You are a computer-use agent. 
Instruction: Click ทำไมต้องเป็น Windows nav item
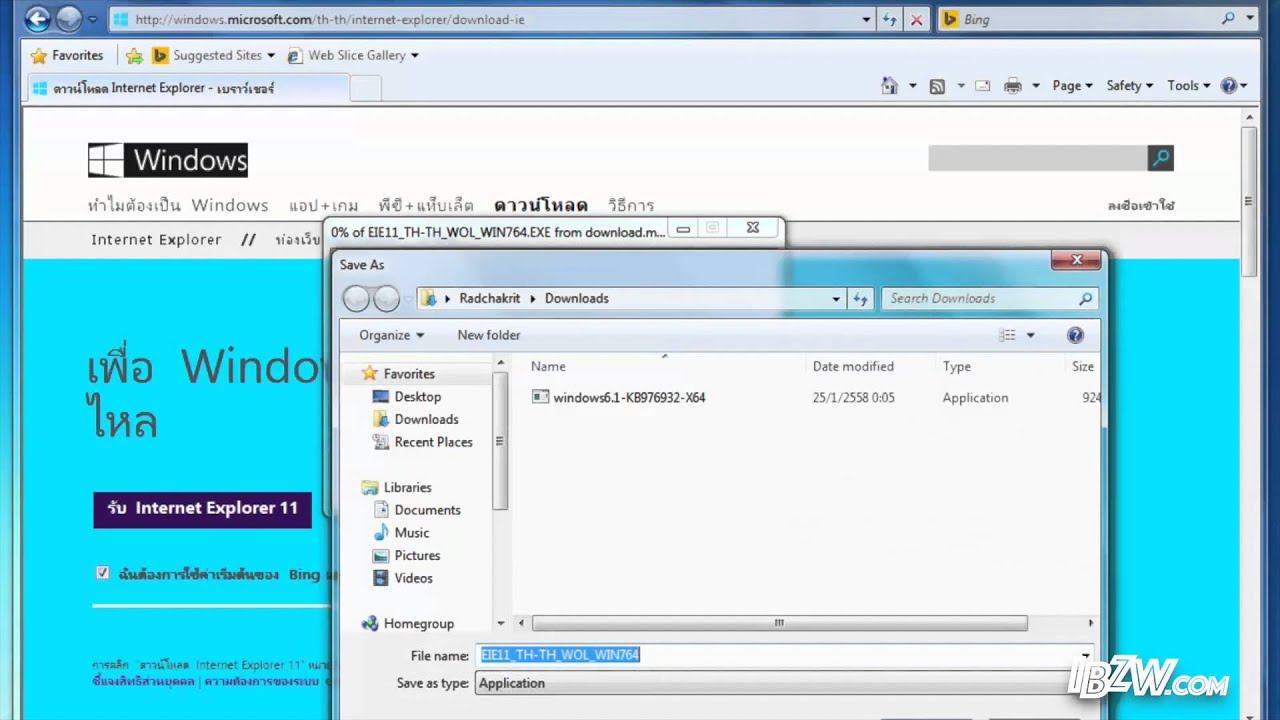(x=178, y=205)
